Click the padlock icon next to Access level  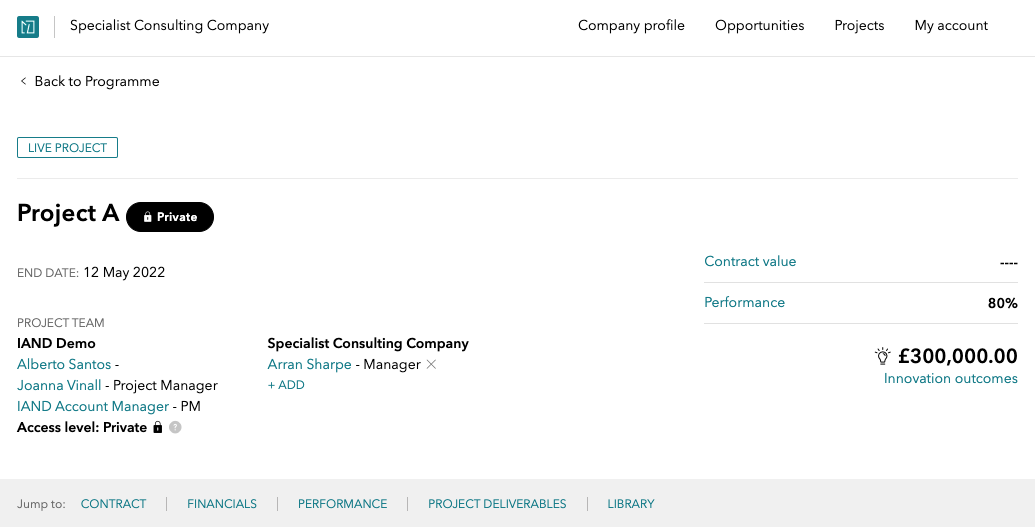click(x=158, y=427)
